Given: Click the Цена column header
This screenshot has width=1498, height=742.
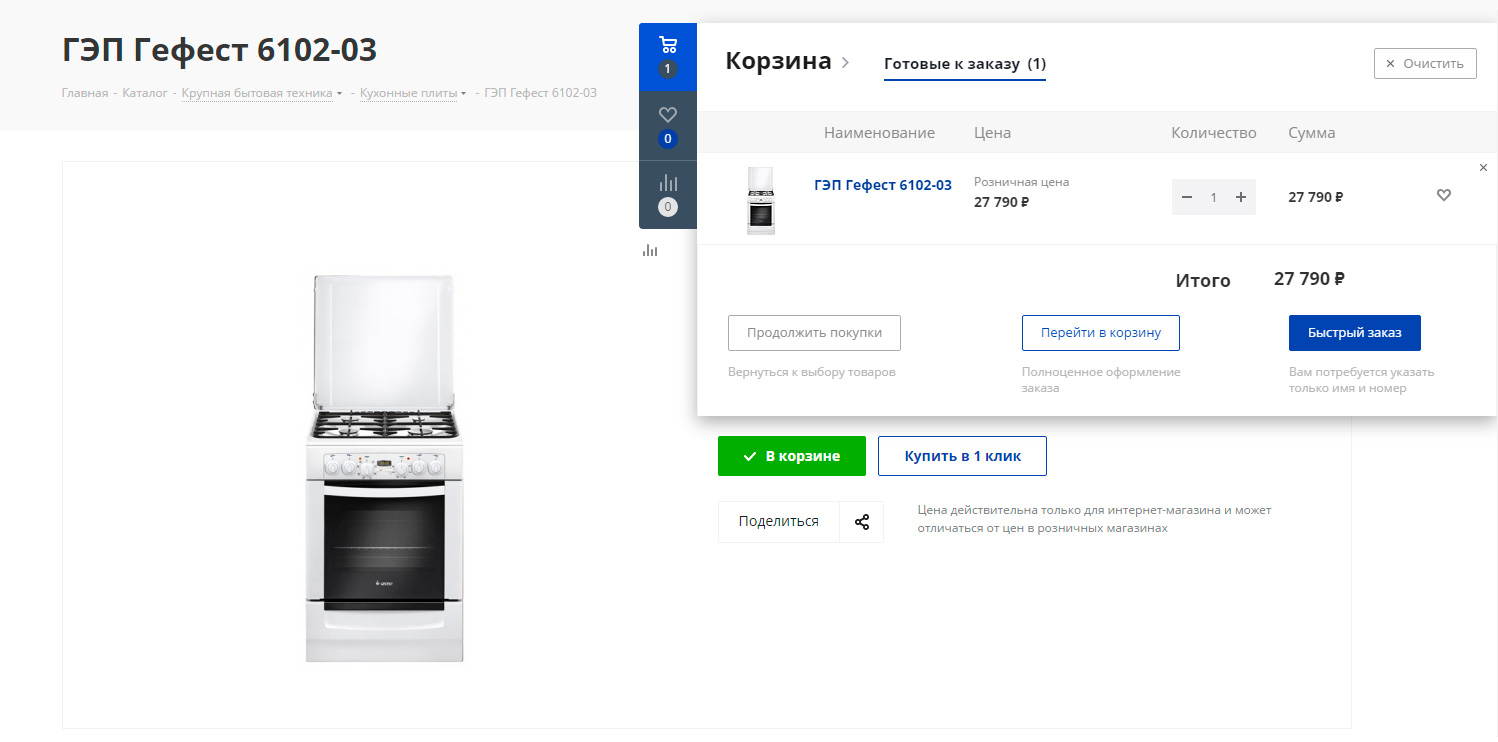Looking at the screenshot, I should (x=992, y=133).
